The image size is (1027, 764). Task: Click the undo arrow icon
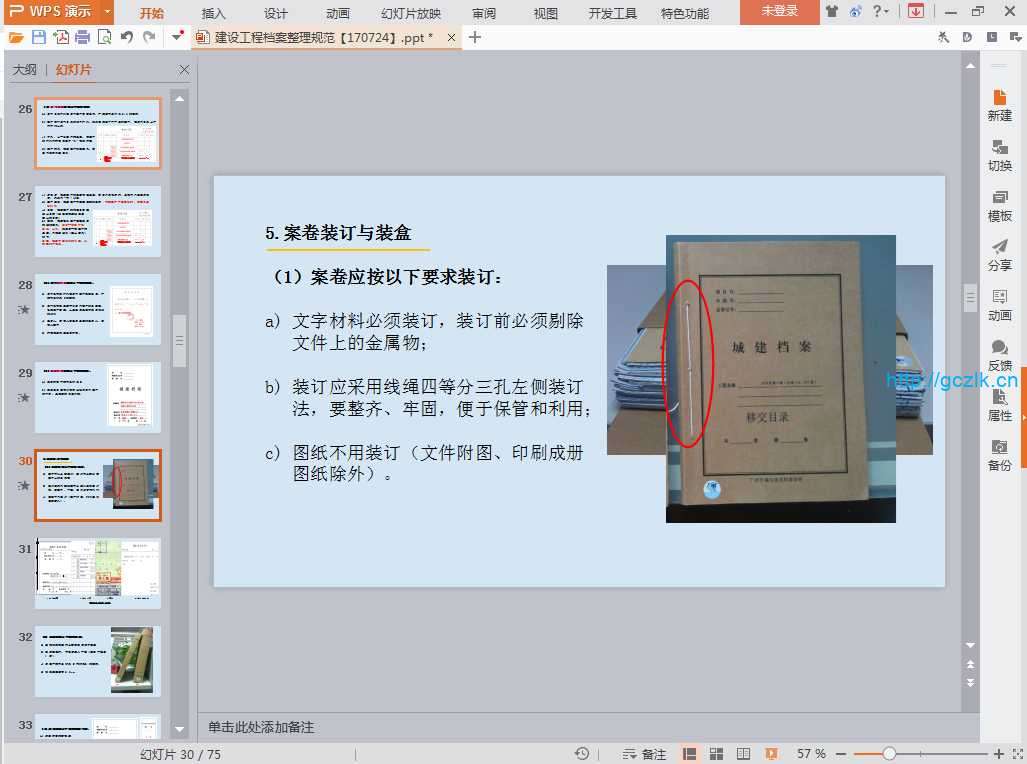[127, 38]
